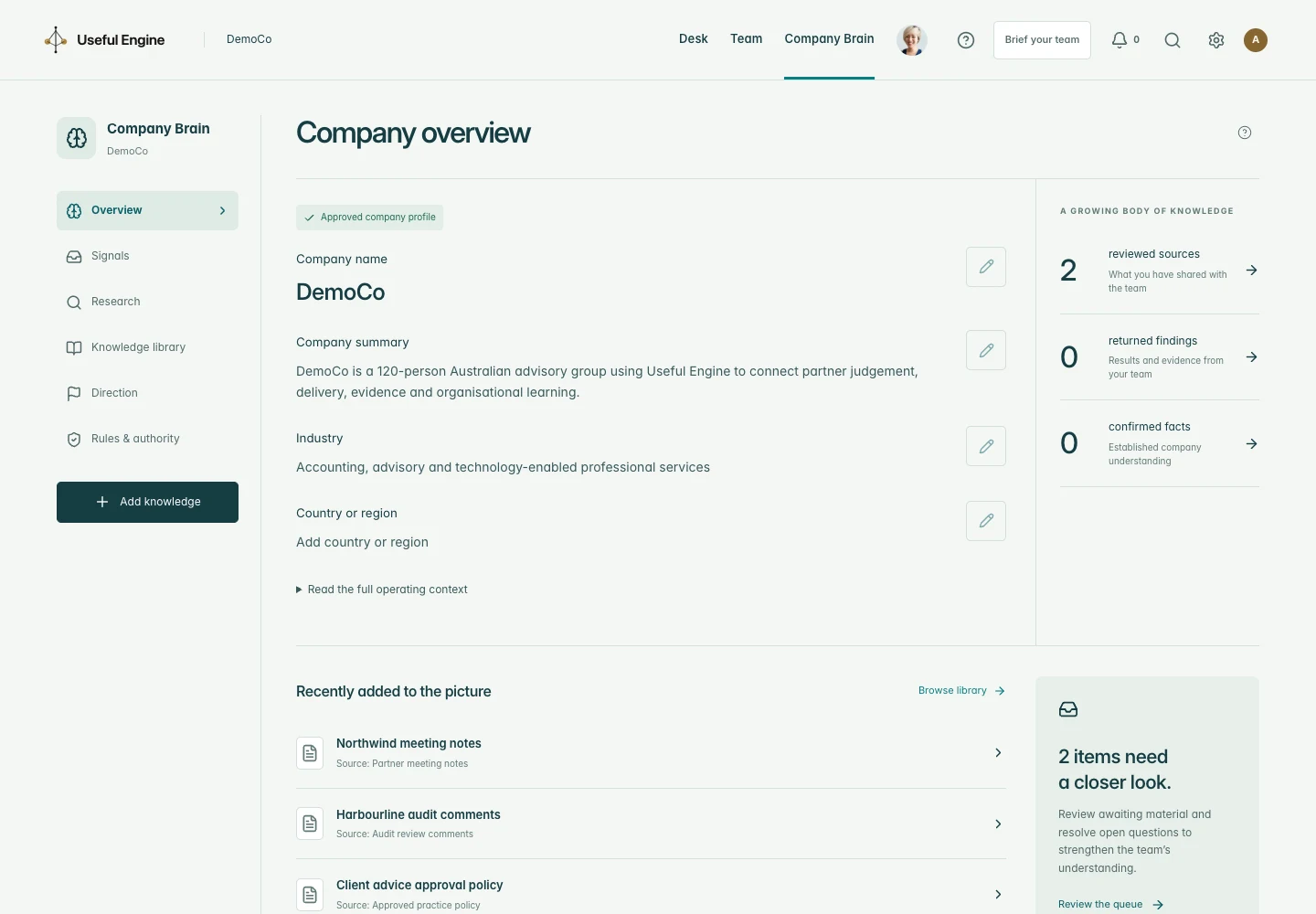Click the DemoCo workspace name in header
The height and width of the screenshot is (914, 1316).
(x=249, y=39)
